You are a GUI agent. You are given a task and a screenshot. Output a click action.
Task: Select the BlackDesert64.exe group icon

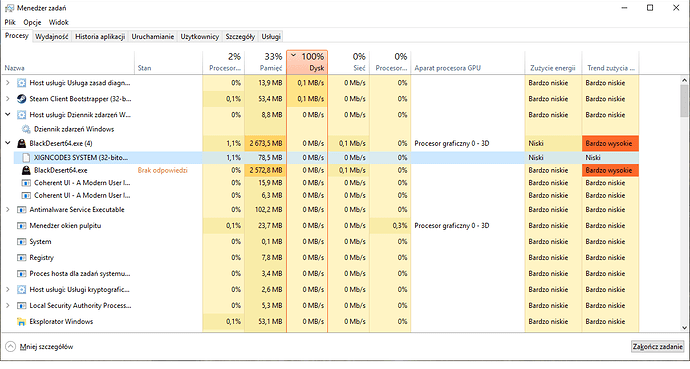tap(21, 143)
